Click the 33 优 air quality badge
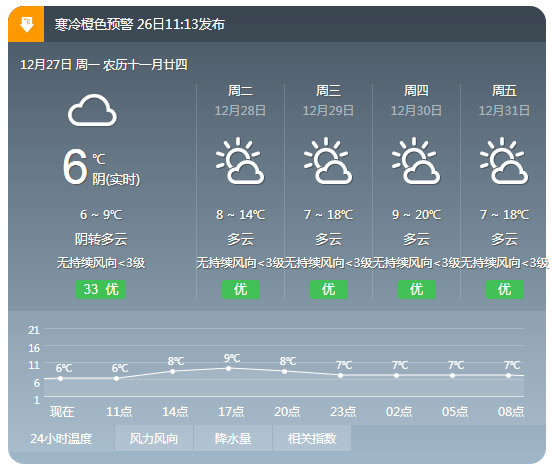This screenshot has height=468, width=555. click(101, 289)
